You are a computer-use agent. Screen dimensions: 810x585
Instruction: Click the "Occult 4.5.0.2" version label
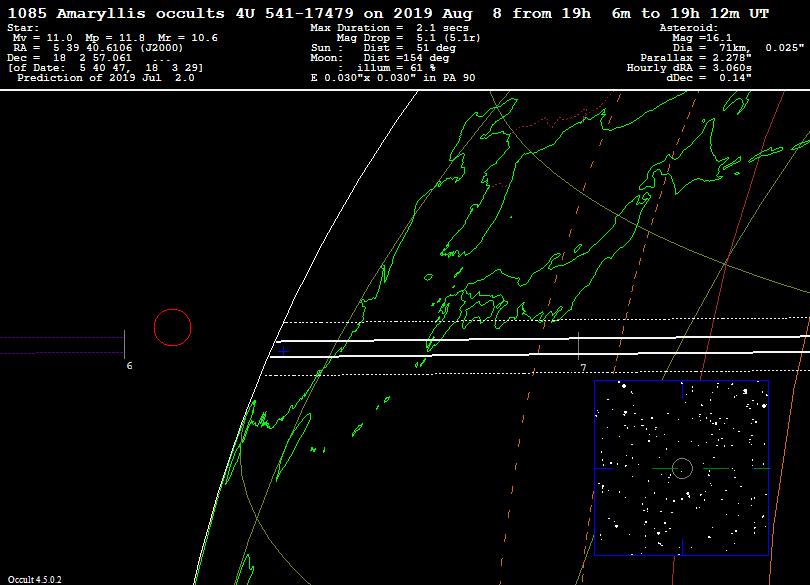(x=35, y=580)
